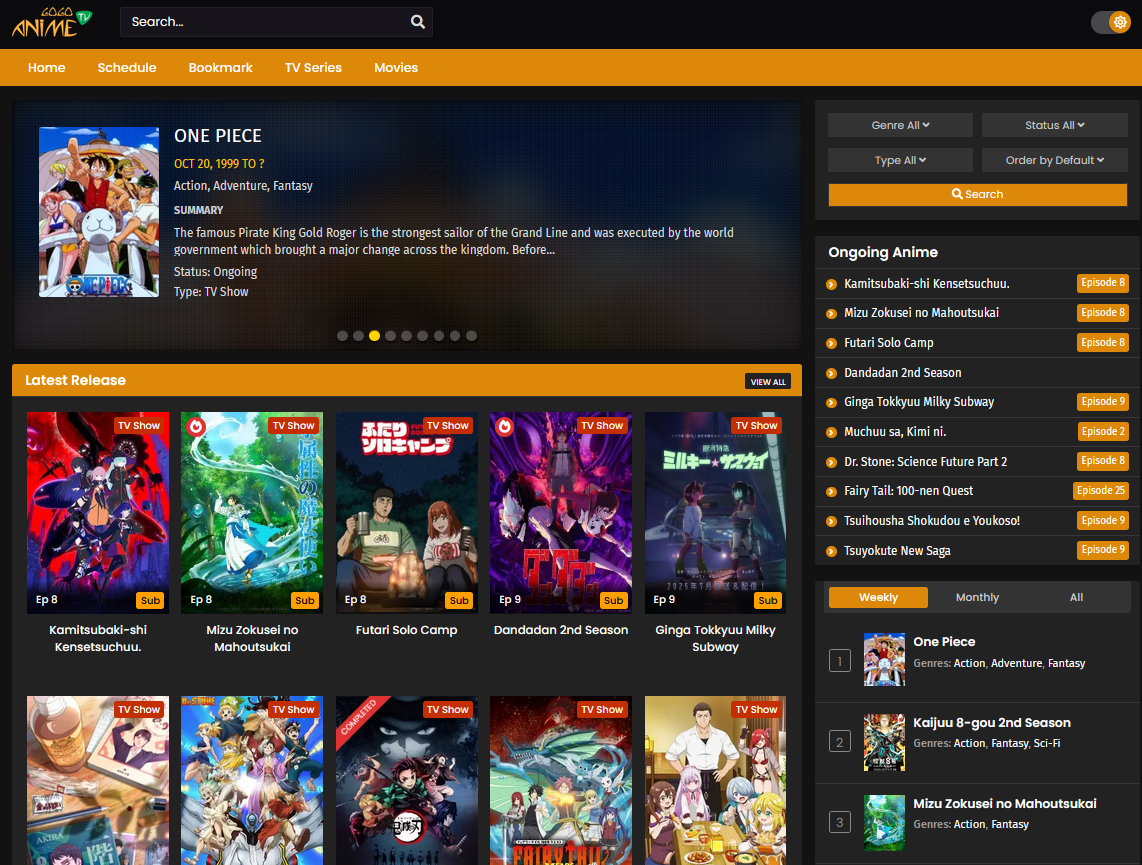1142x865 pixels.
Task: Expand the Type All dropdown
Action: click(x=900, y=160)
